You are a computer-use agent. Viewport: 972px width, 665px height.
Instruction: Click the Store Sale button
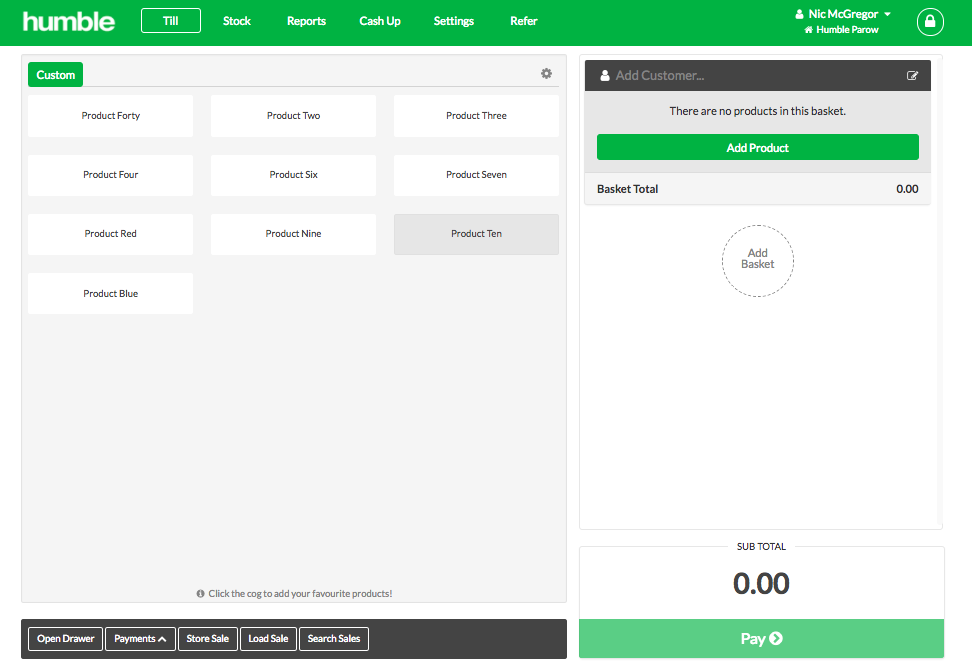pyautogui.click(x=208, y=639)
